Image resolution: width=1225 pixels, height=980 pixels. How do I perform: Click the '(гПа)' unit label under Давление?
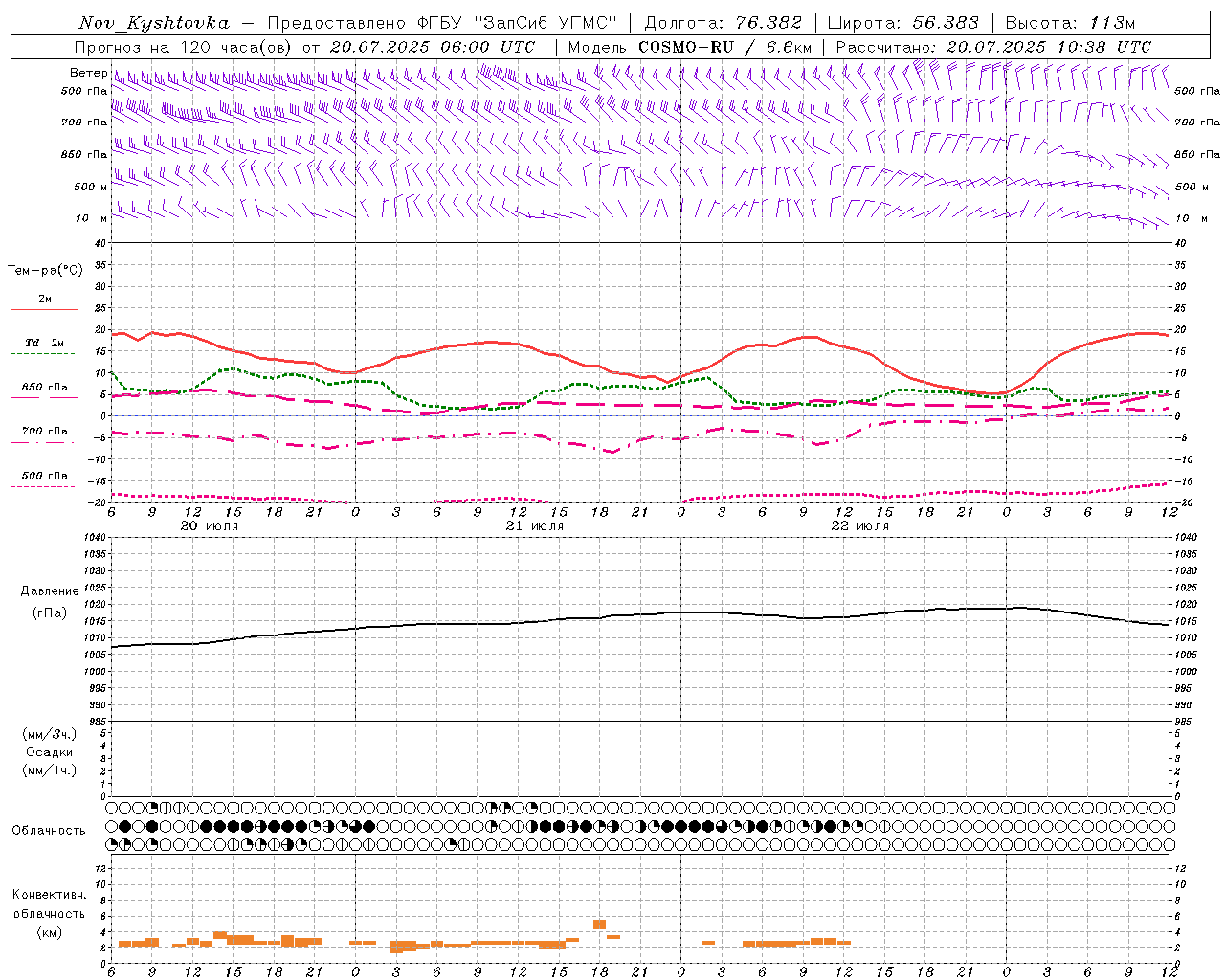(50, 612)
